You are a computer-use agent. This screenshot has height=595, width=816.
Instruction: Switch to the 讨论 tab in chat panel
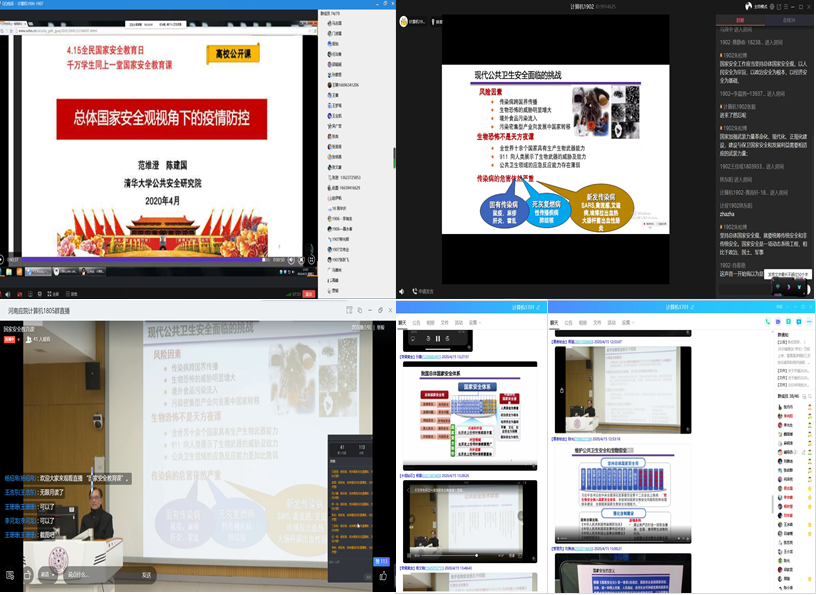tap(739, 19)
